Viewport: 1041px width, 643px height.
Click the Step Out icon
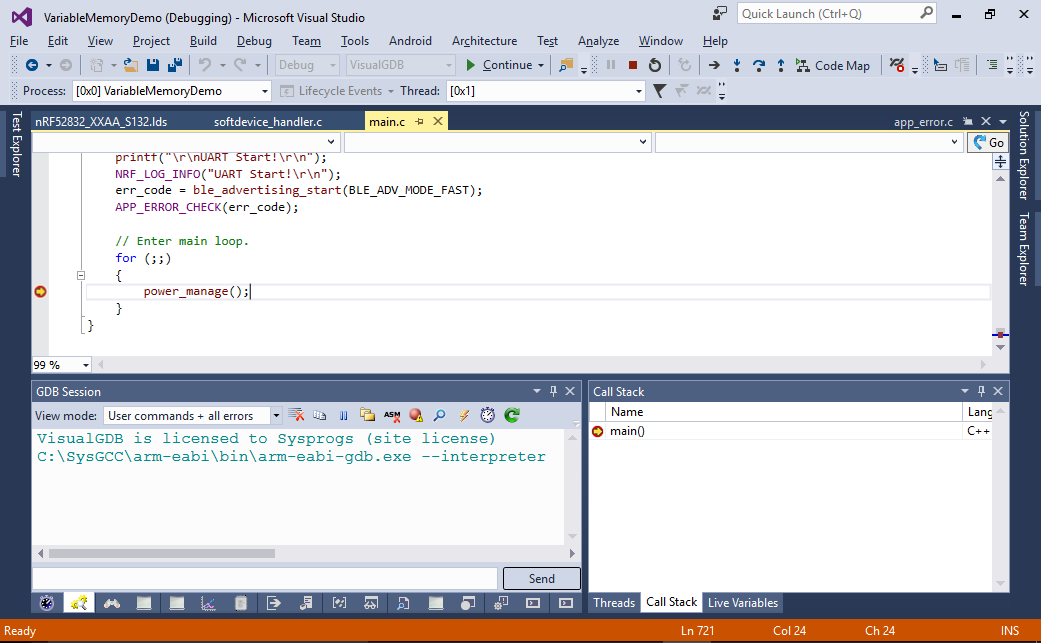(781, 65)
